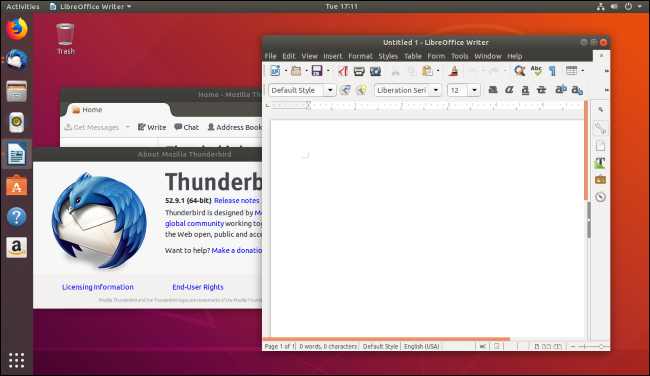Toggle Bold formatting in Writer

tap(493, 90)
